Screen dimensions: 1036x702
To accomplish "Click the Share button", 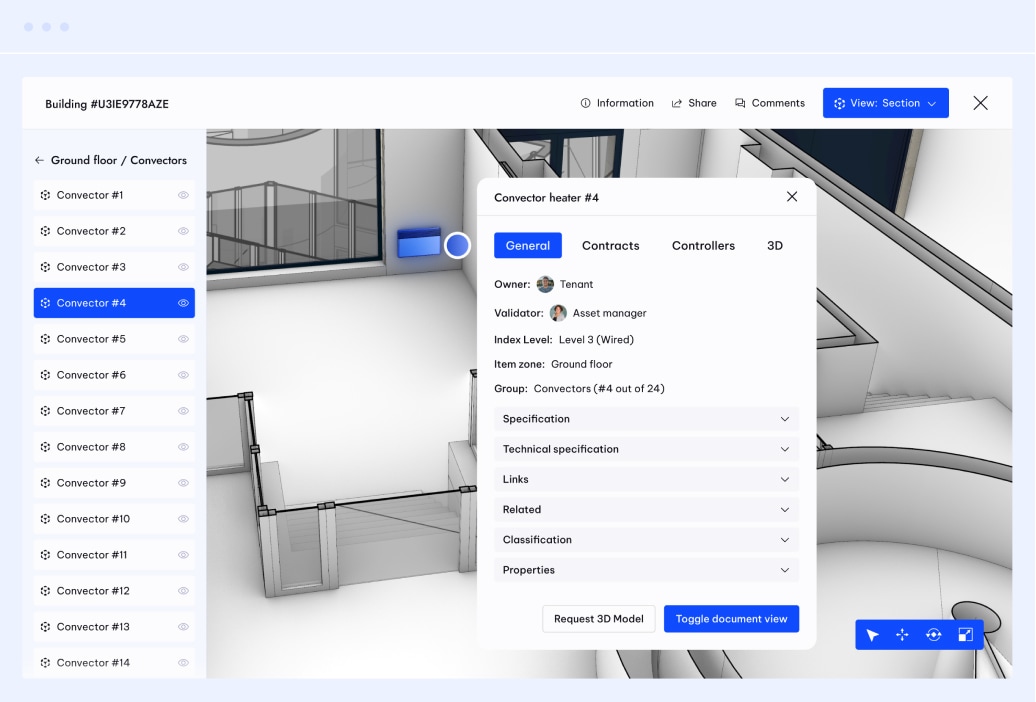I will pyautogui.click(x=694, y=103).
